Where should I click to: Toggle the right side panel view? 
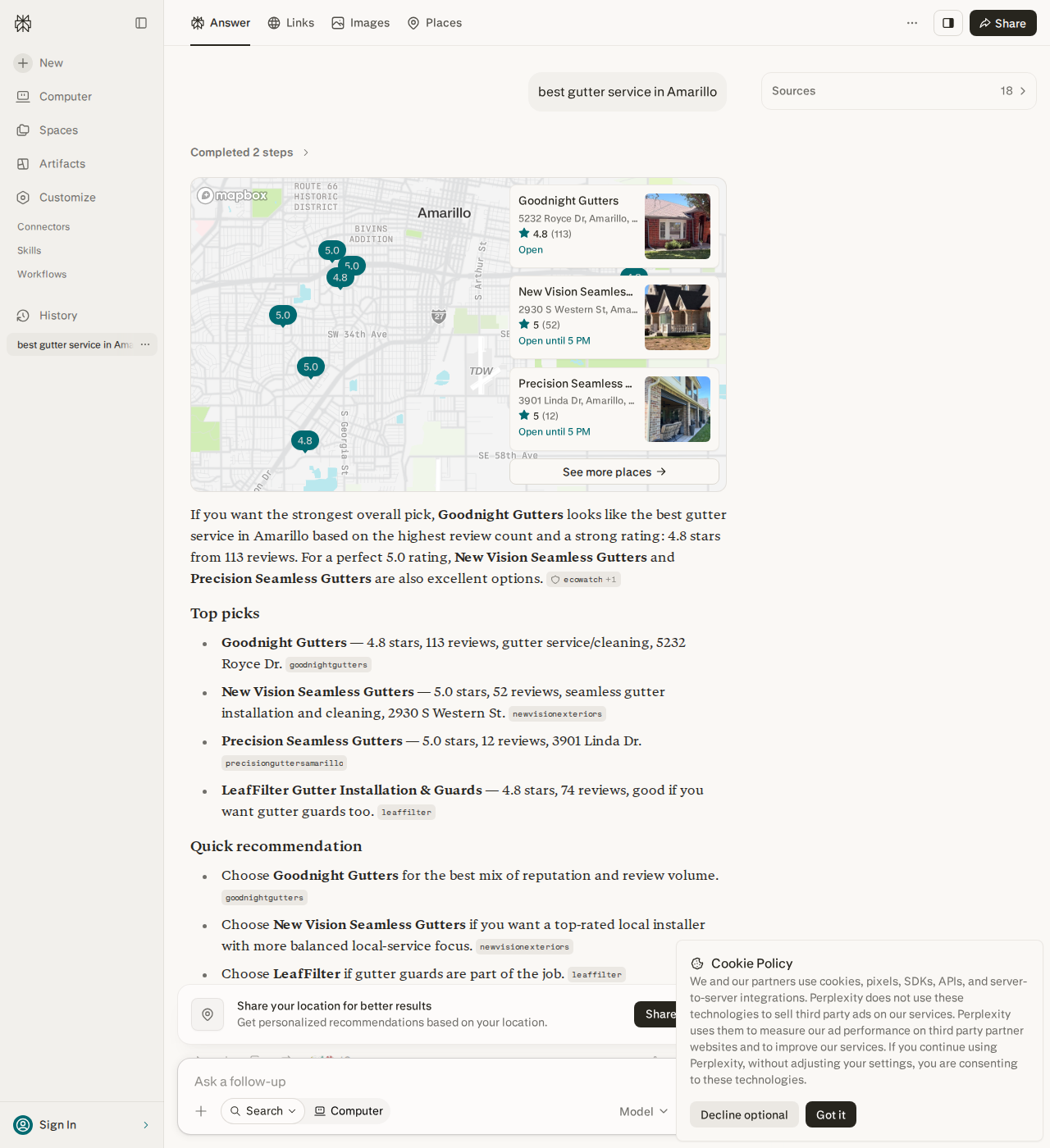(948, 23)
